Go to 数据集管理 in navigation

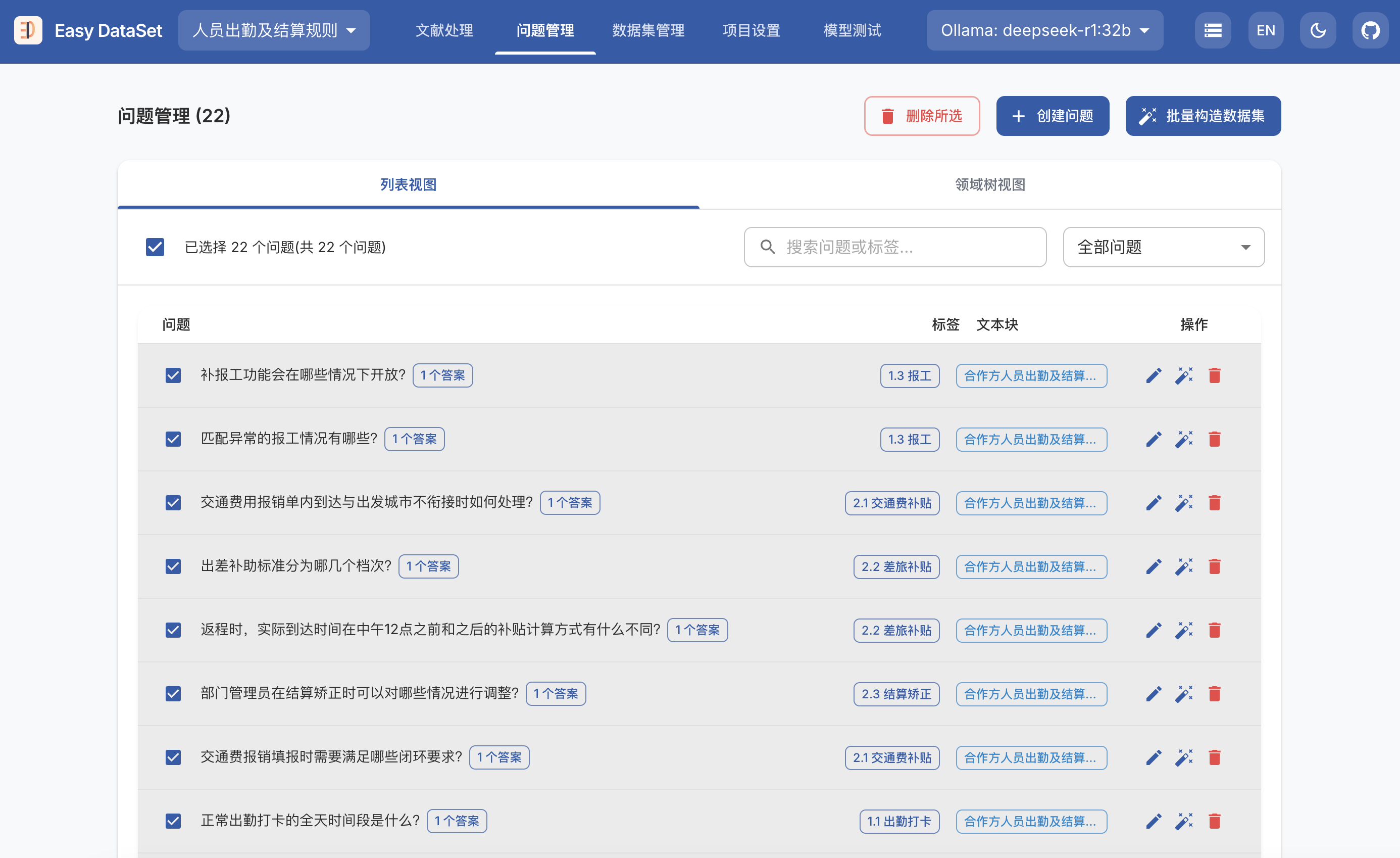pyautogui.click(x=647, y=30)
